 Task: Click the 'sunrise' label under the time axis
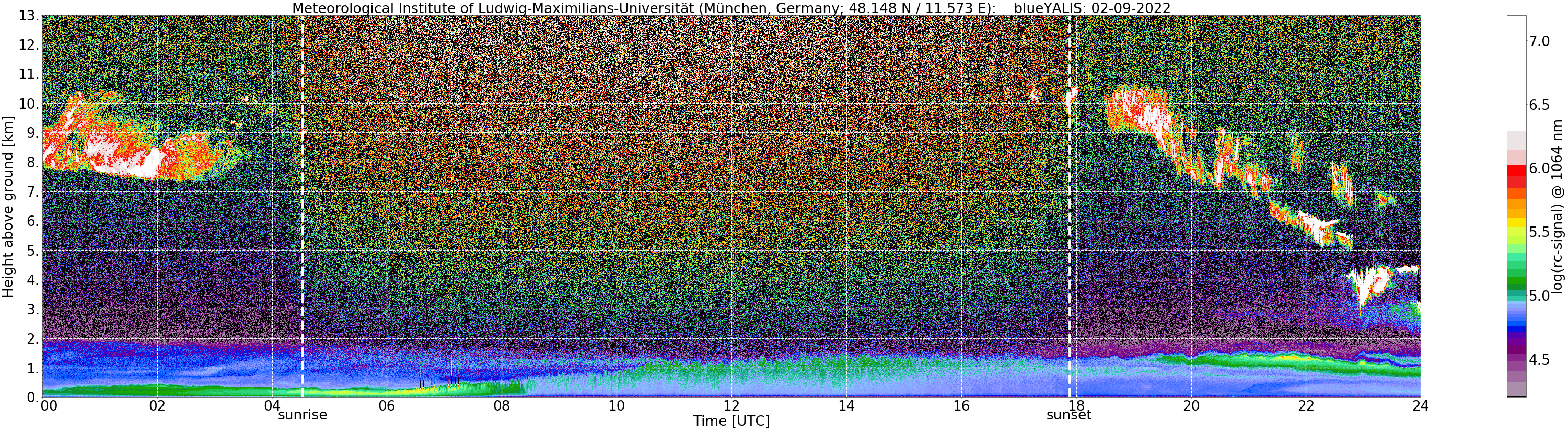pyautogui.click(x=303, y=415)
